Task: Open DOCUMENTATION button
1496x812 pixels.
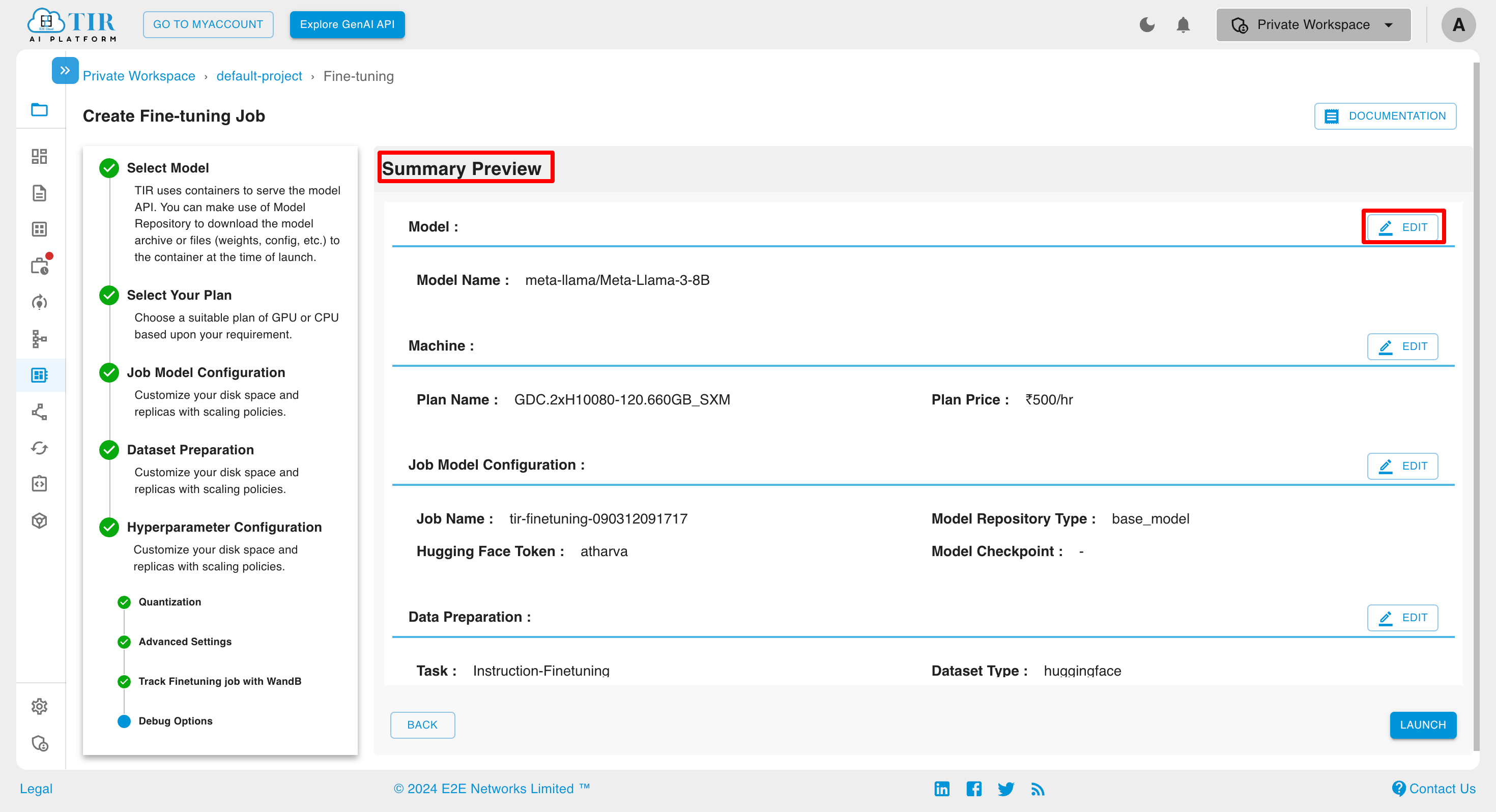Action: coord(1385,116)
